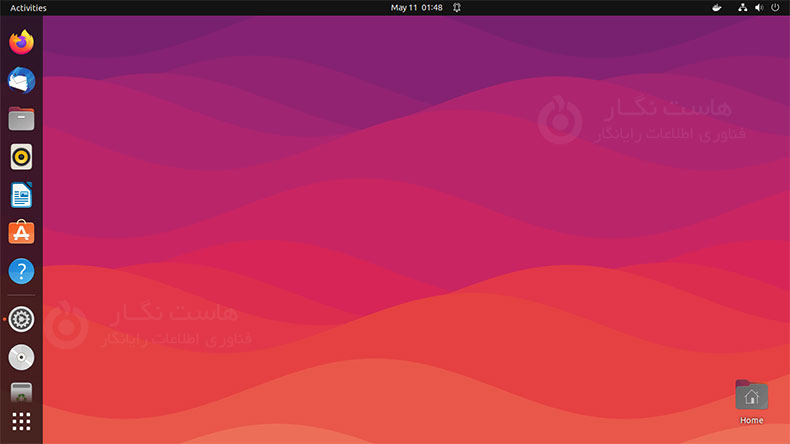This screenshot has height=444, width=790.
Task: Start Rhythmbox music player
Action: tap(21, 157)
